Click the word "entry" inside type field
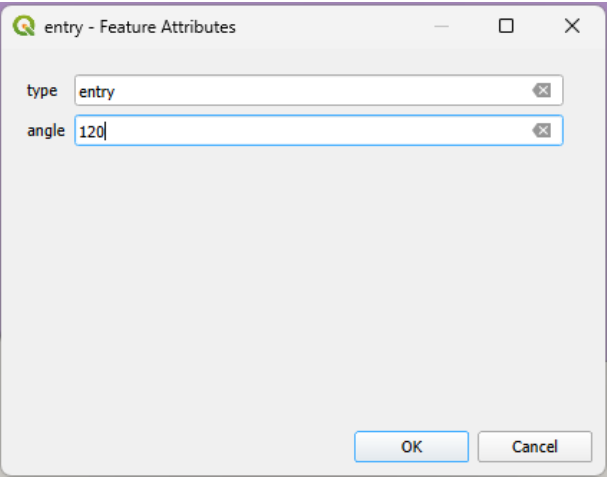This screenshot has height=477, width=608. (x=98, y=92)
